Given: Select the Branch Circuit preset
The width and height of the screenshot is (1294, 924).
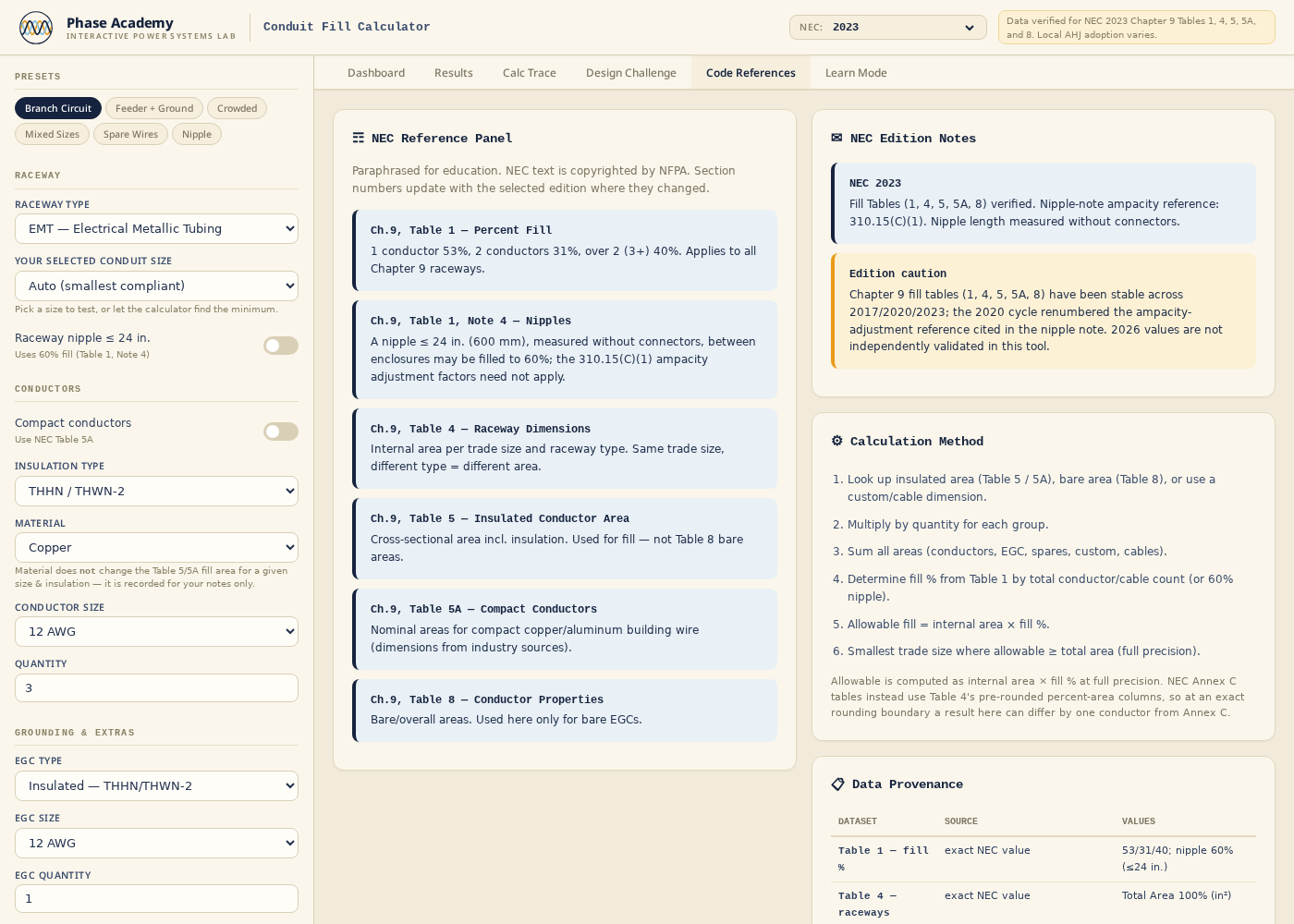Looking at the screenshot, I should [58, 108].
